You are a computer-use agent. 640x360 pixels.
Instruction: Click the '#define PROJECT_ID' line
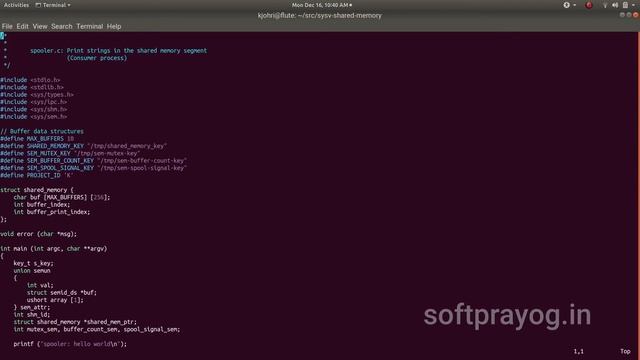coord(37,176)
